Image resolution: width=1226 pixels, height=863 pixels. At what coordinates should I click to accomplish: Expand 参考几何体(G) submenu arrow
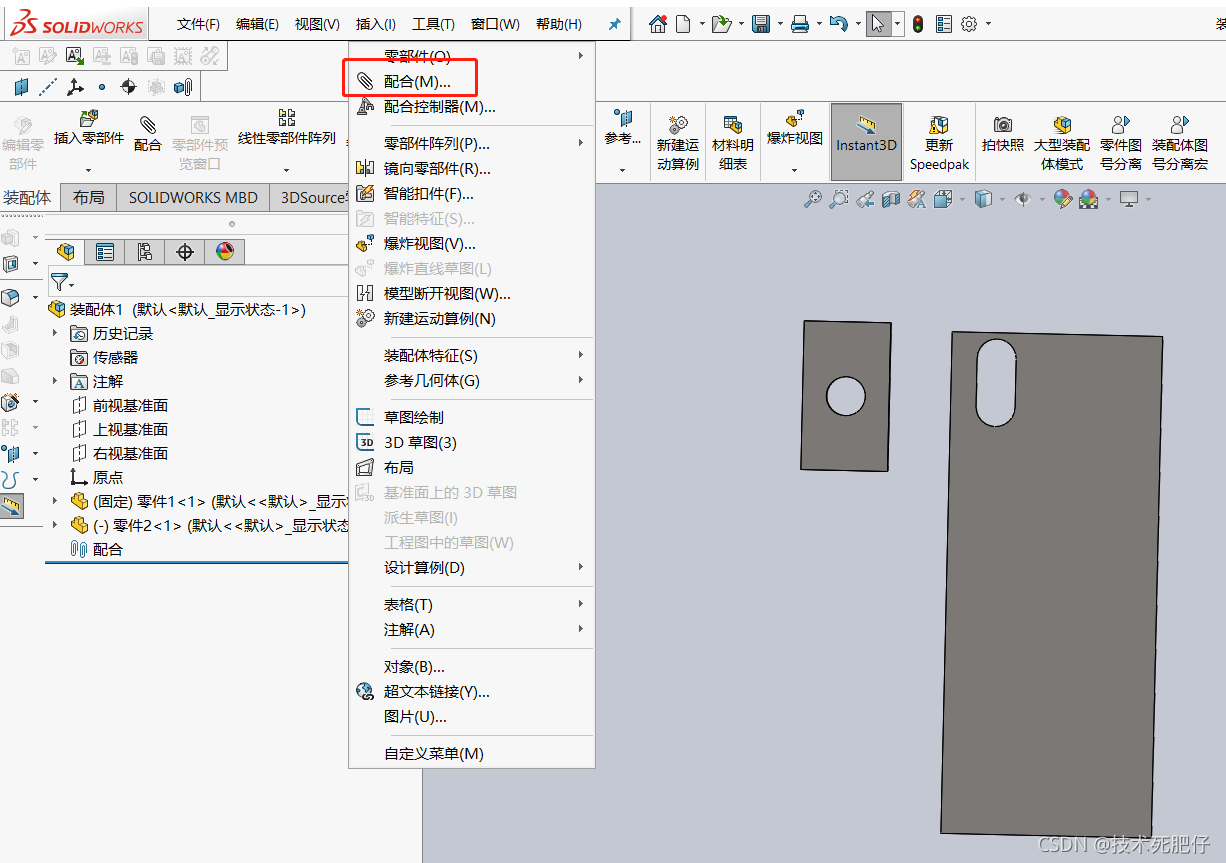[580, 380]
